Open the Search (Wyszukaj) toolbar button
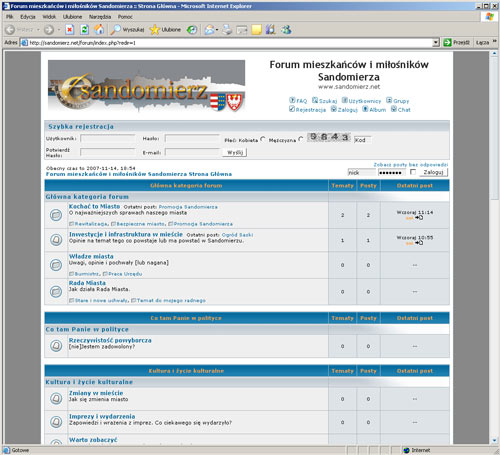Screen dimensions: 500x455 click(x=127, y=30)
